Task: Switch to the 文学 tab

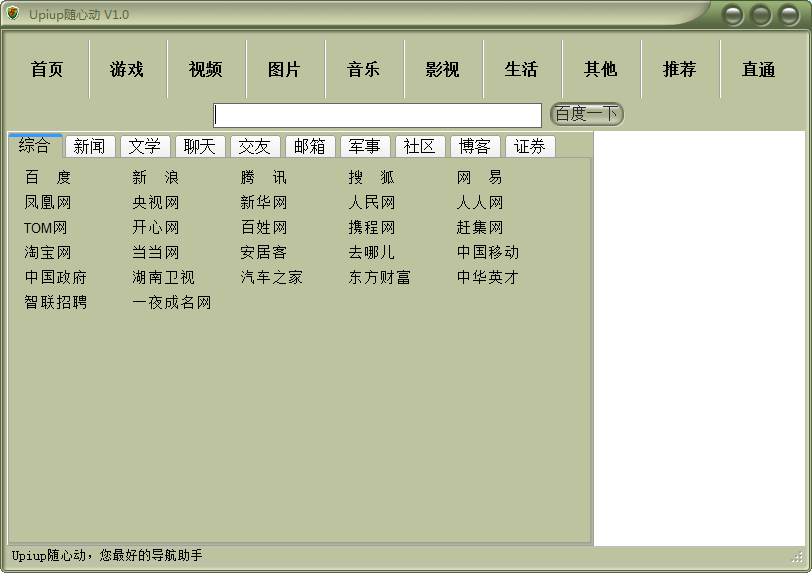Action: tap(144, 146)
